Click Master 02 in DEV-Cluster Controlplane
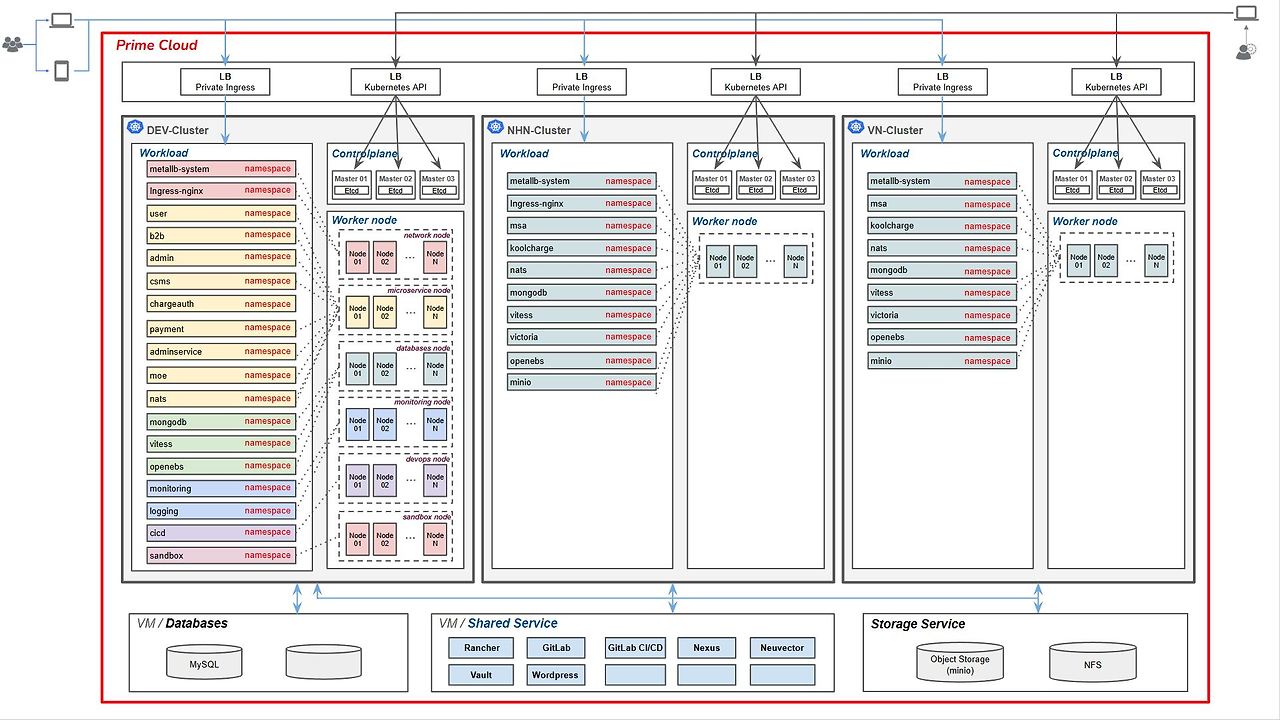1280x720 pixels. click(x=396, y=184)
